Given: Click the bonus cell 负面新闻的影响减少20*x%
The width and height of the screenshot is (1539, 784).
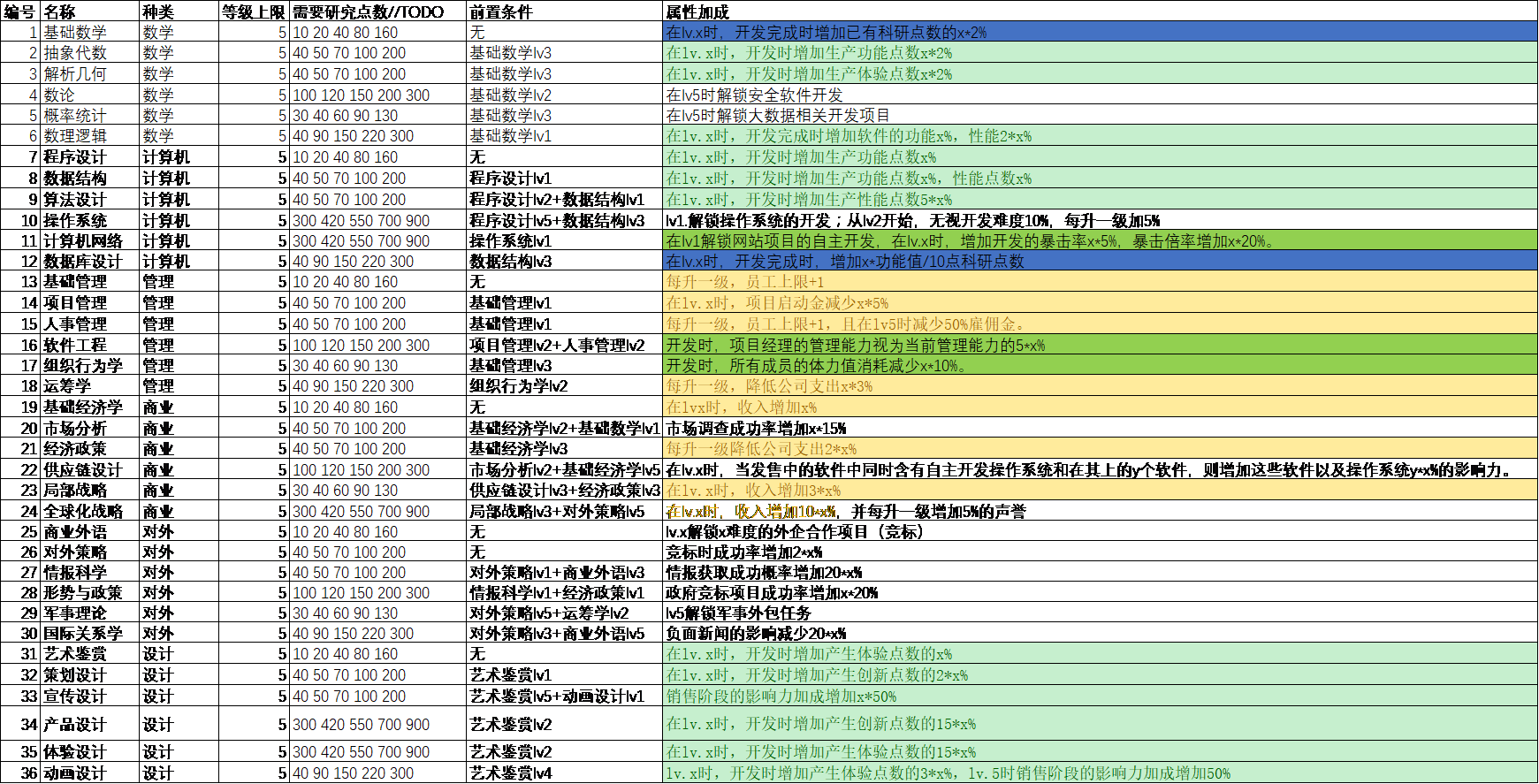Looking at the screenshot, I should (x=1100, y=633).
